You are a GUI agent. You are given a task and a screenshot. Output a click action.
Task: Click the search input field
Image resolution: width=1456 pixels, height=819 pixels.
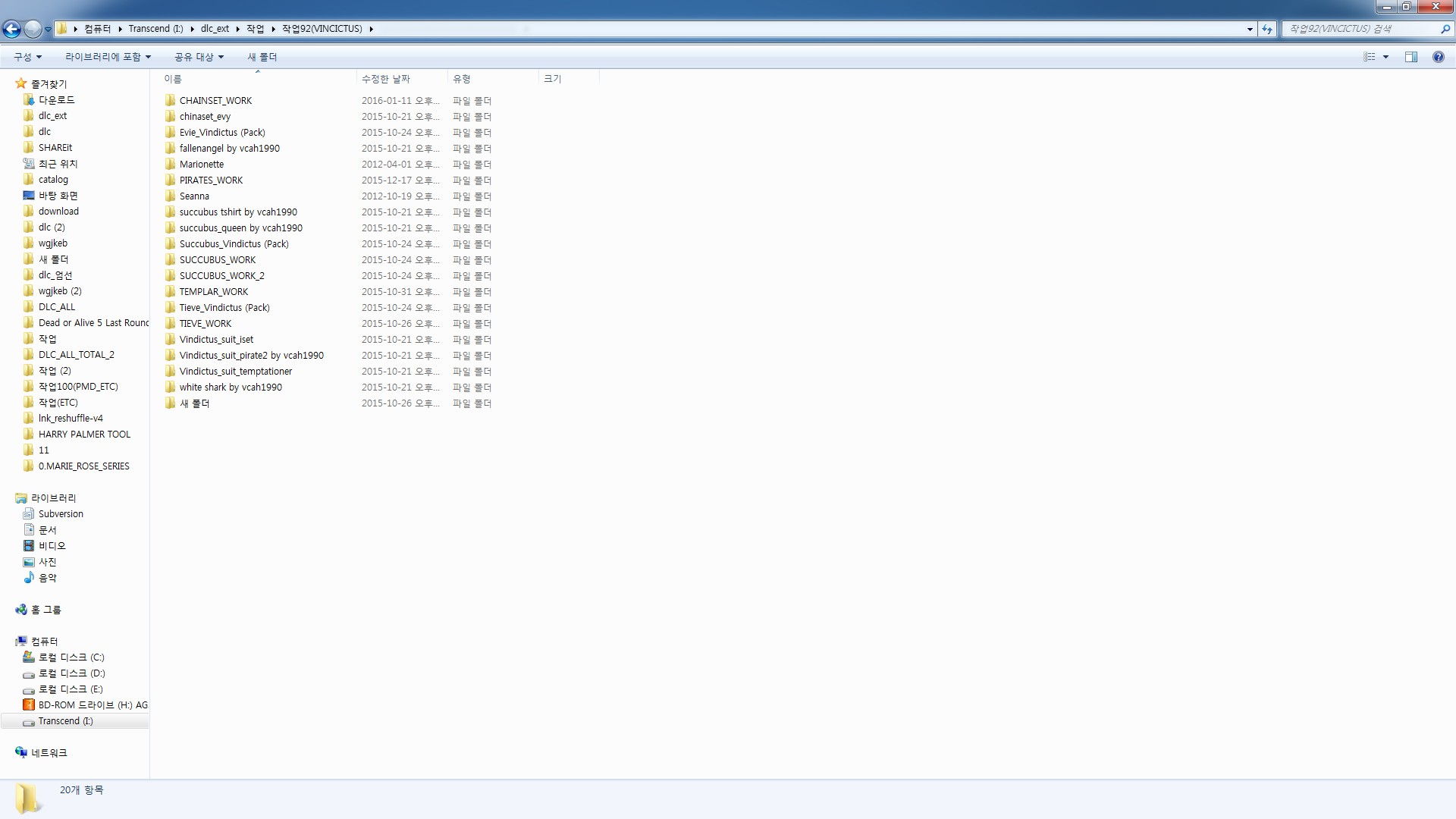1357,29
